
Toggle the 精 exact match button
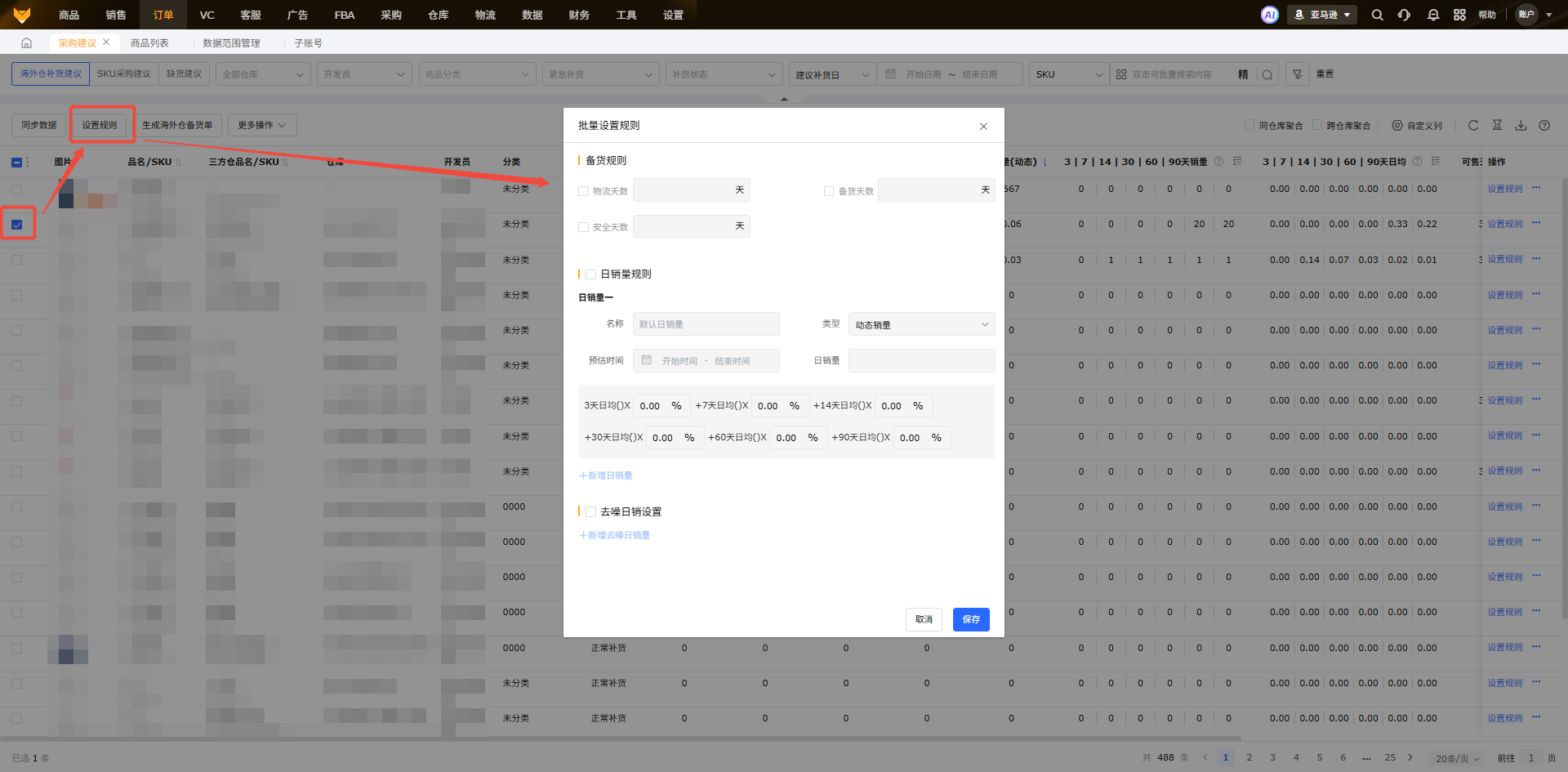1243,74
